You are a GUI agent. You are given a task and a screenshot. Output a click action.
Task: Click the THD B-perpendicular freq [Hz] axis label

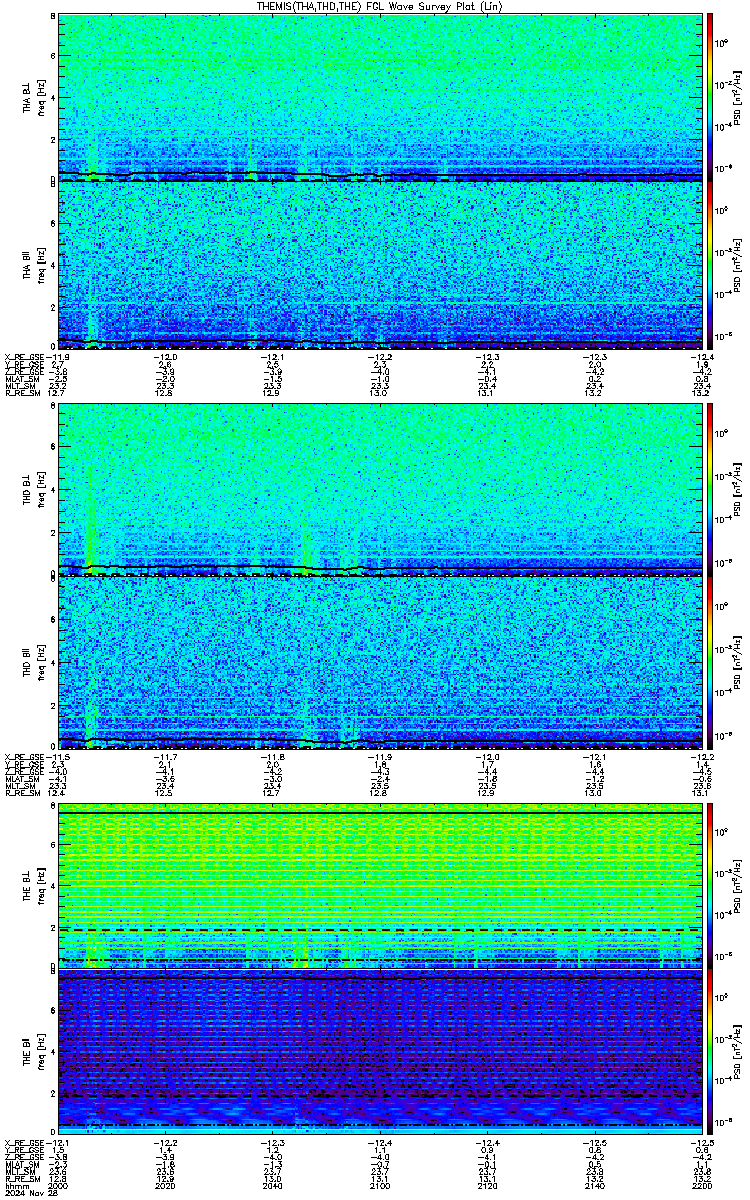[x=41, y=490]
